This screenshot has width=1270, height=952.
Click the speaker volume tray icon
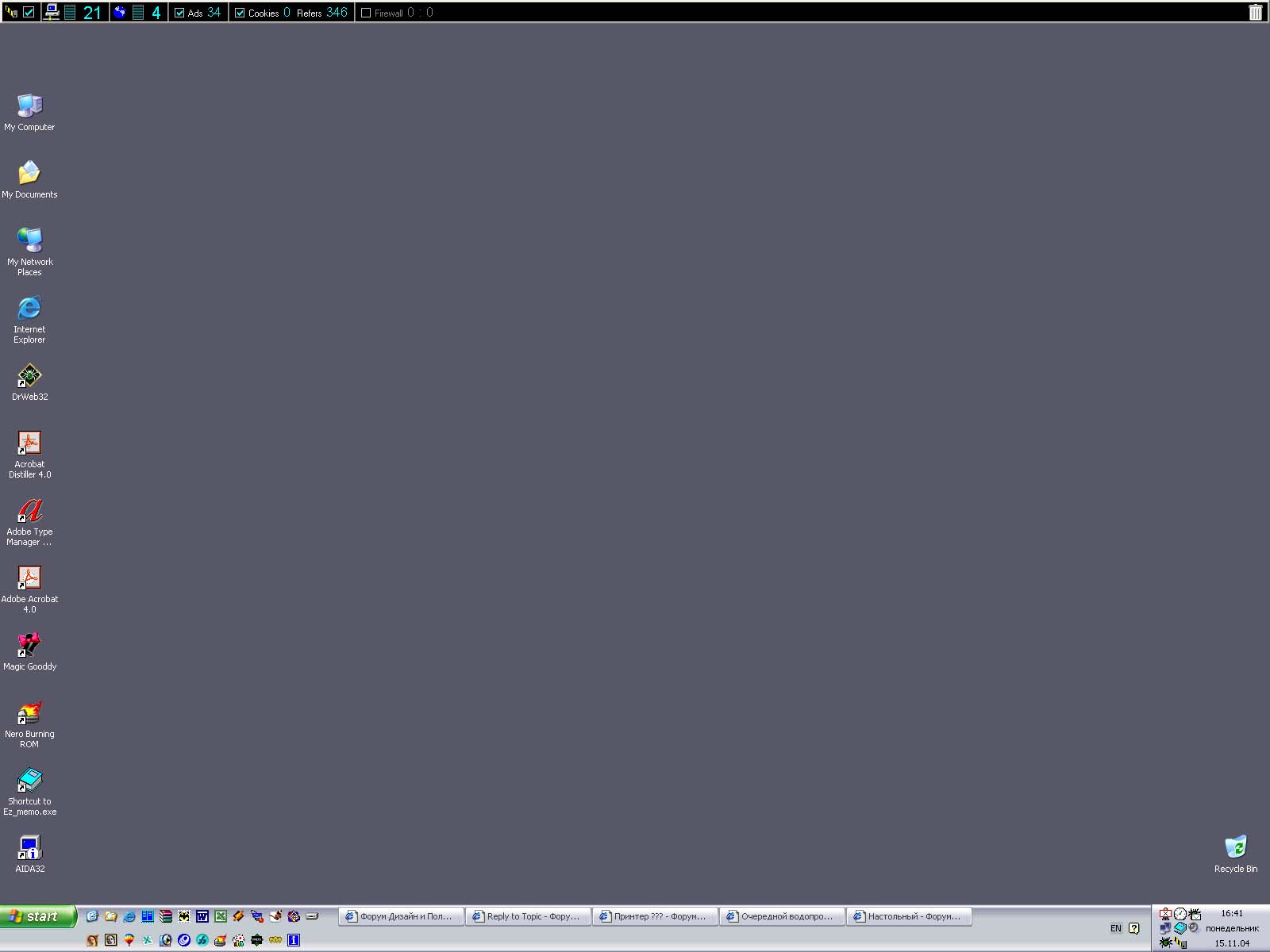click(x=1194, y=927)
